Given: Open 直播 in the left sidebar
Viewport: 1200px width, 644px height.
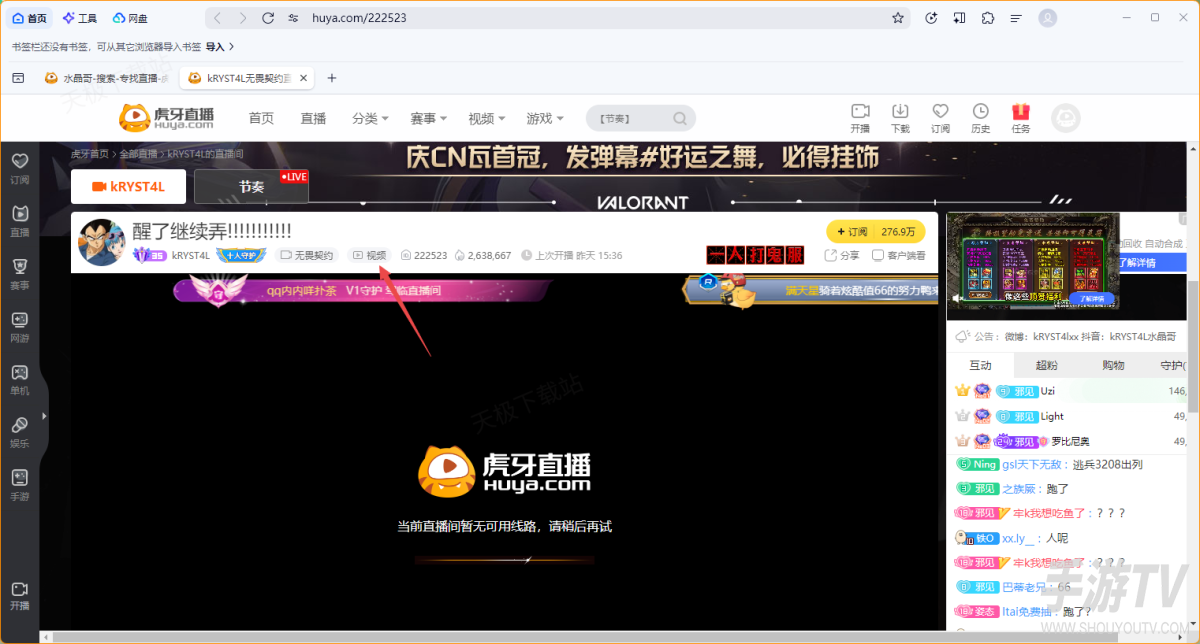Looking at the screenshot, I should [x=20, y=220].
